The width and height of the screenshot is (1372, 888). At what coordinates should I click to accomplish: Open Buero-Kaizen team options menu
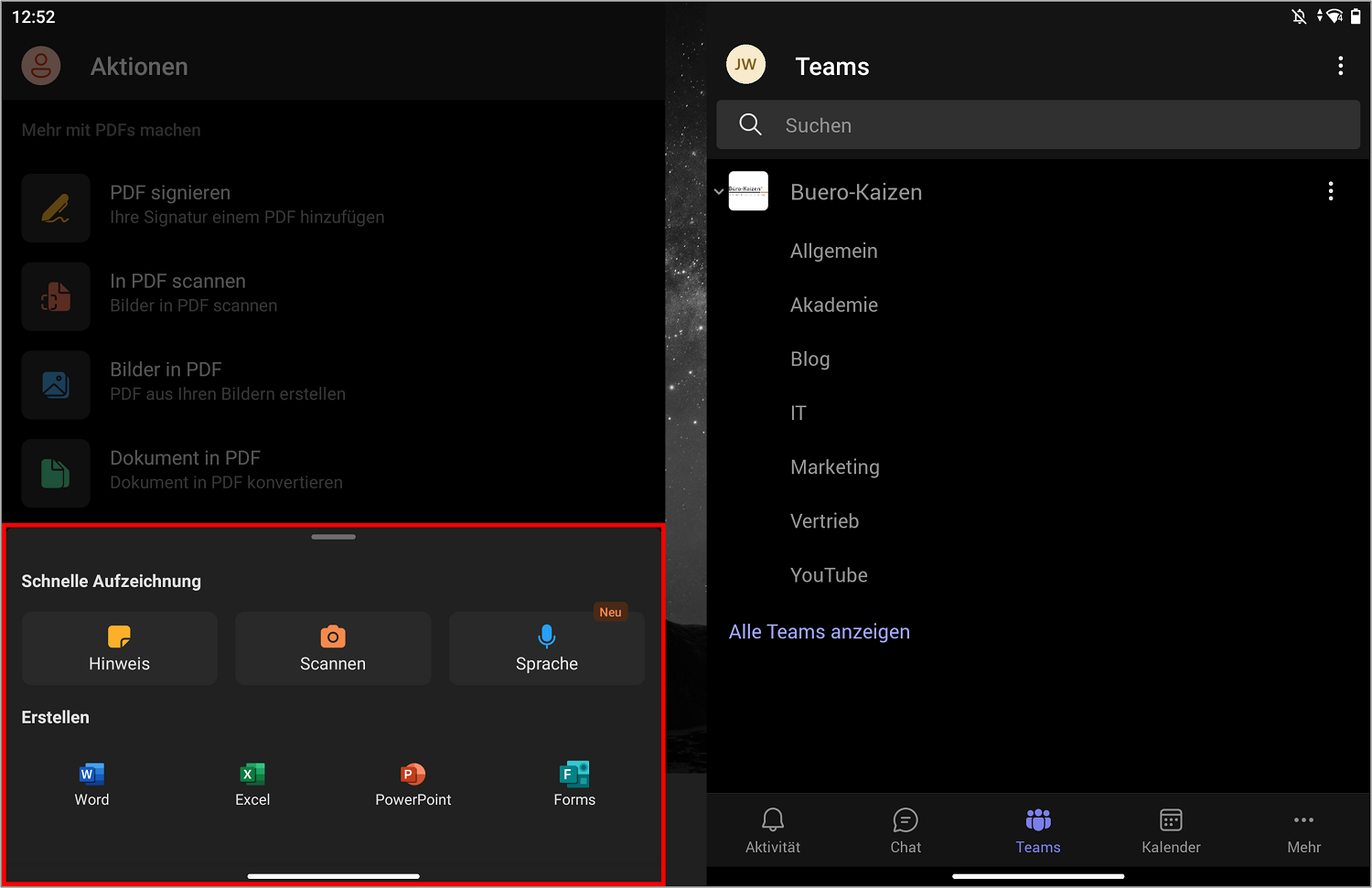coord(1330,191)
